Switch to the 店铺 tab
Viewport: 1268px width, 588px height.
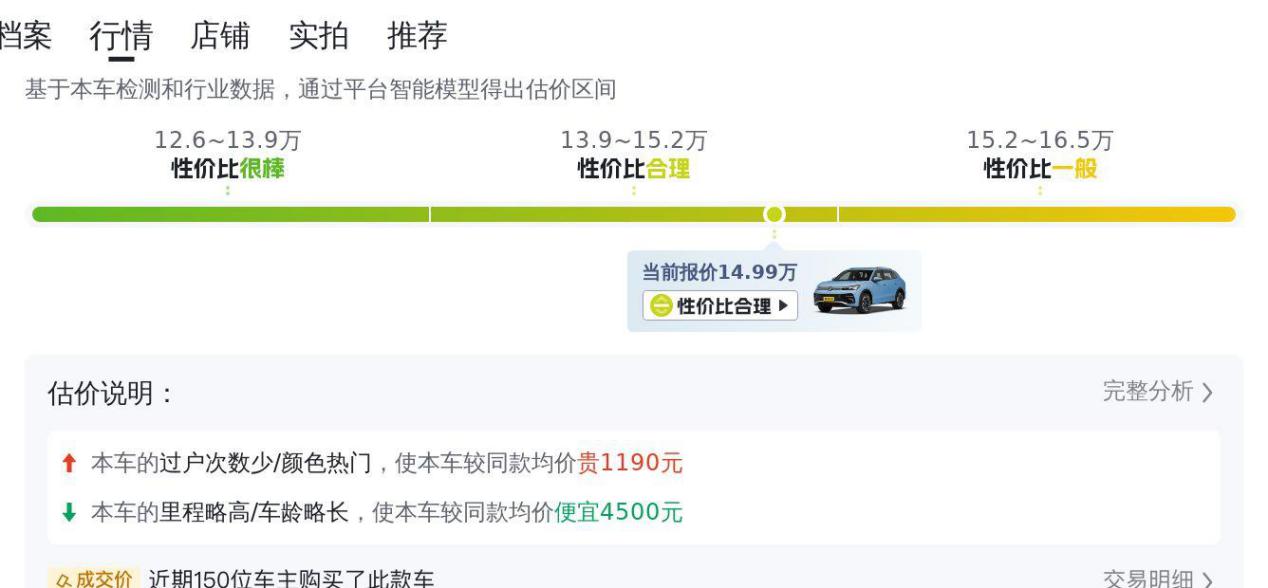pos(220,36)
